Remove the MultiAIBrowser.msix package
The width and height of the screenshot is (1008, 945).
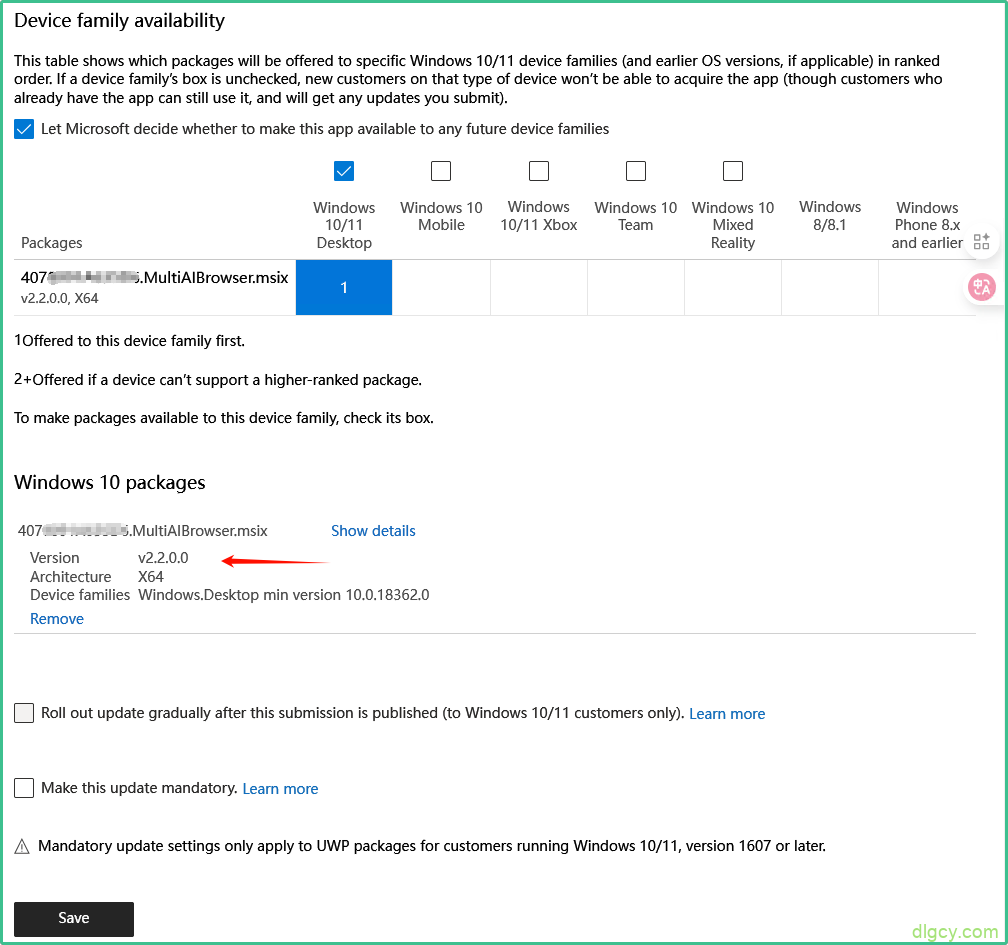click(x=57, y=619)
